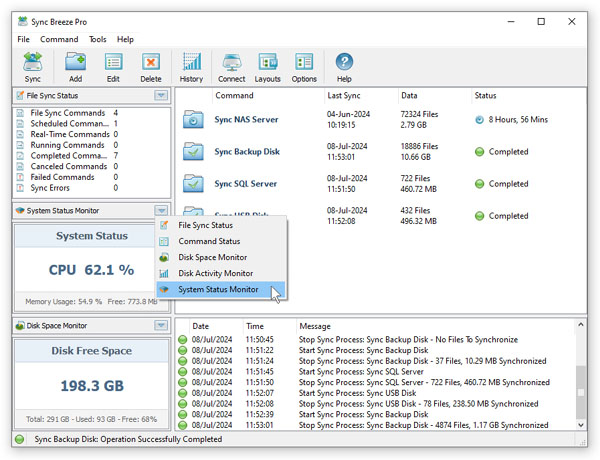Click the green status icon for Sync SQL Server

pos(479,184)
